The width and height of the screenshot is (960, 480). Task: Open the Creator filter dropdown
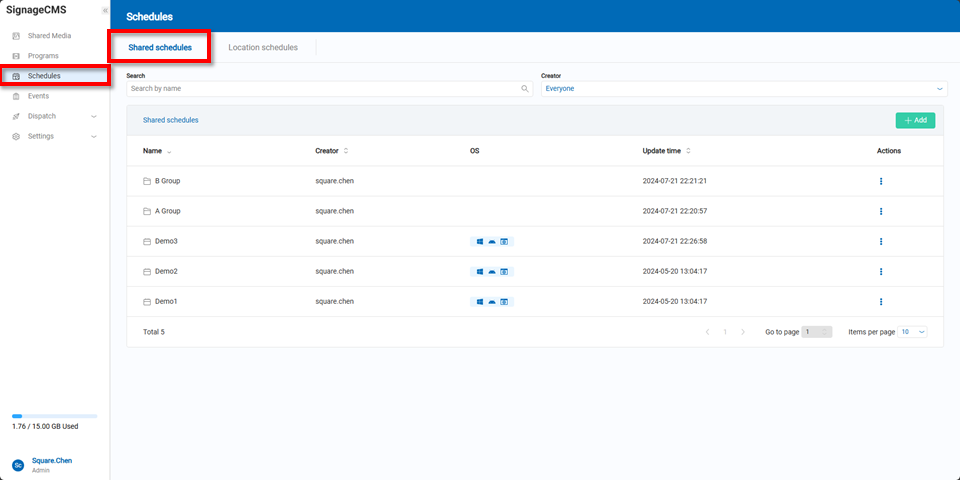coord(743,89)
